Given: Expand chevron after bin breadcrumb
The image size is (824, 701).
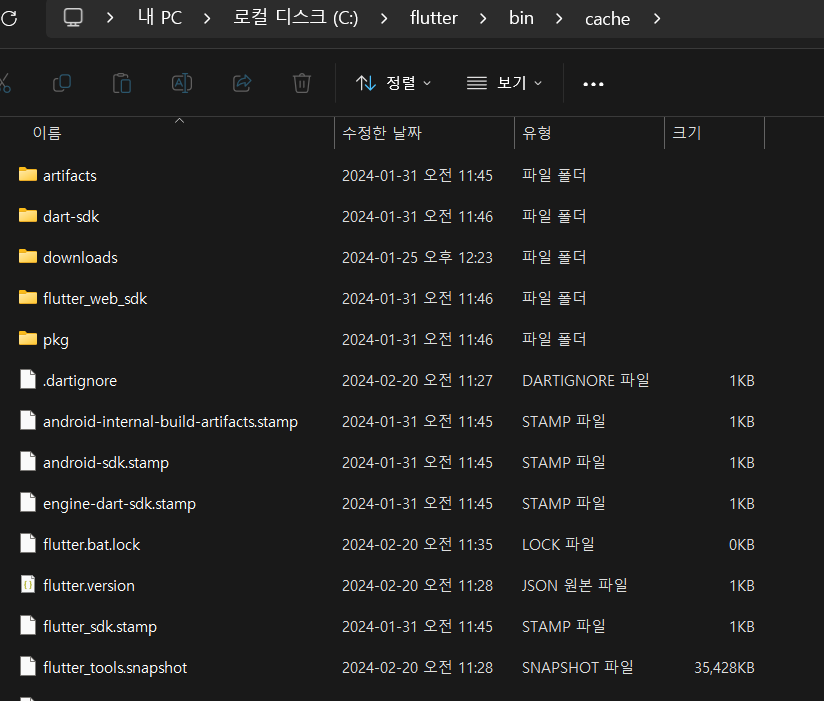Looking at the screenshot, I should pos(559,19).
